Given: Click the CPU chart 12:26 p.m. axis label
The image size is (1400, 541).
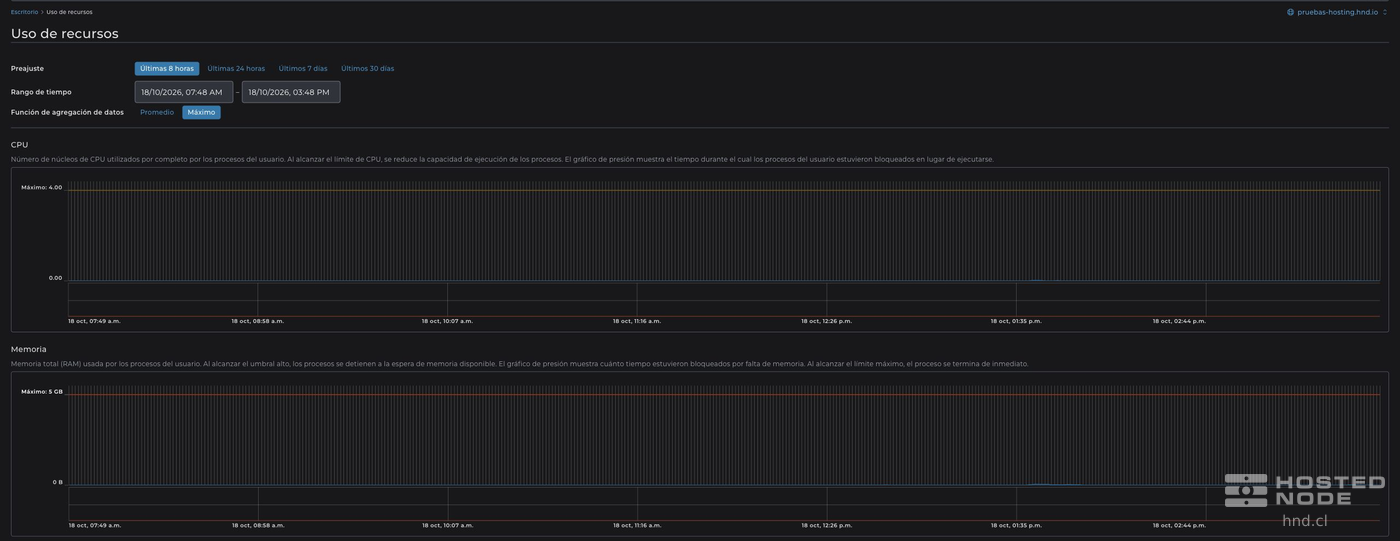Looking at the screenshot, I should pyautogui.click(x=826, y=321).
